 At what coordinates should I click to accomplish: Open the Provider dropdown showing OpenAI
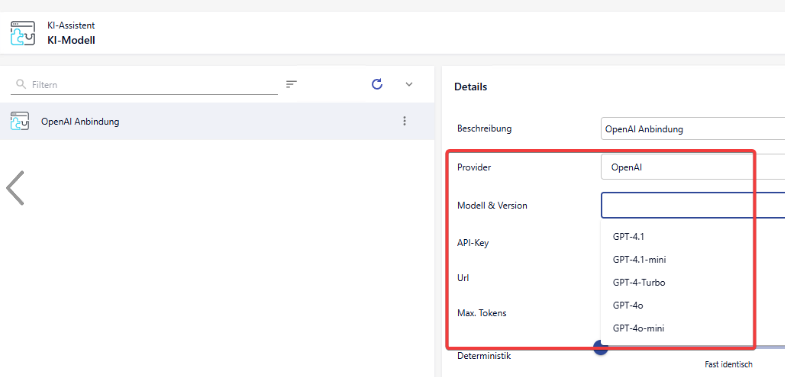(x=693, y=167)
